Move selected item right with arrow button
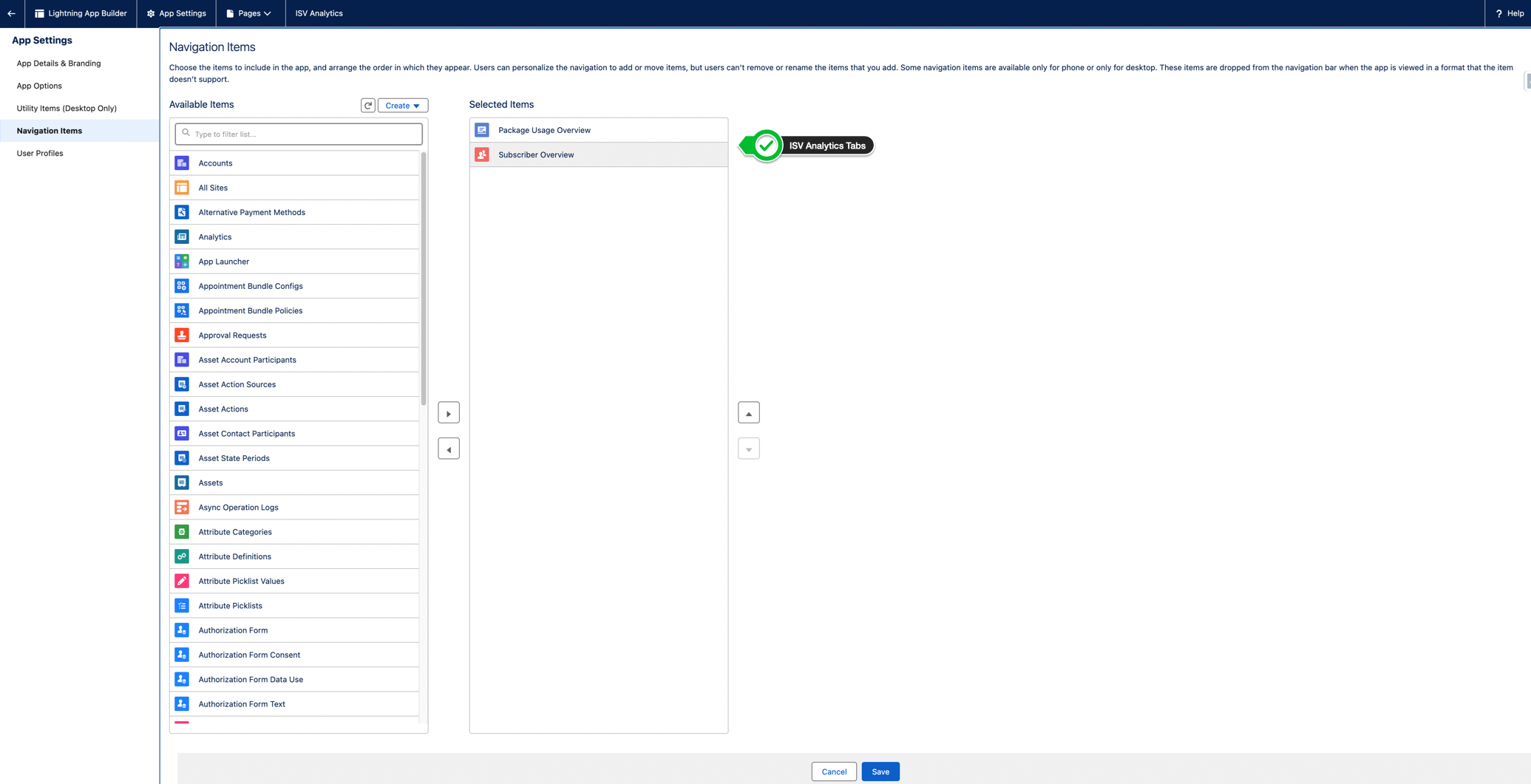The width and height of the screenshot is (1531, 784). (449, 413)
